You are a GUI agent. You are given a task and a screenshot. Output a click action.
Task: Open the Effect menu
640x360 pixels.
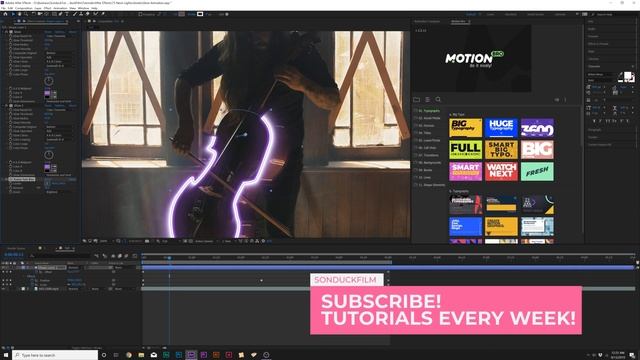click(47, 8)
